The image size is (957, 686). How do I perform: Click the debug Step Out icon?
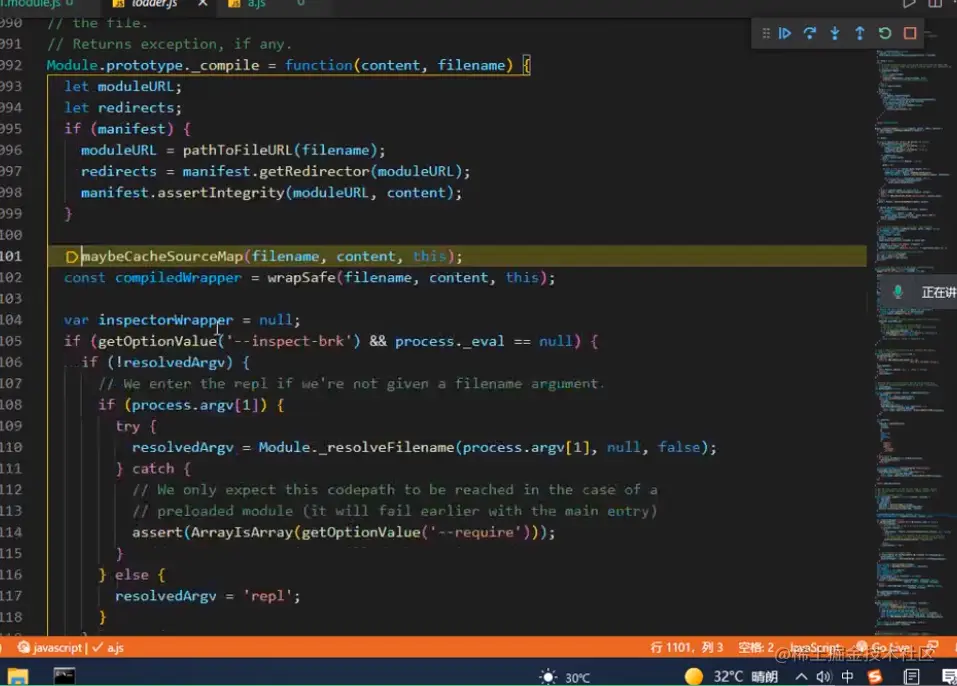tap(859, 33)
